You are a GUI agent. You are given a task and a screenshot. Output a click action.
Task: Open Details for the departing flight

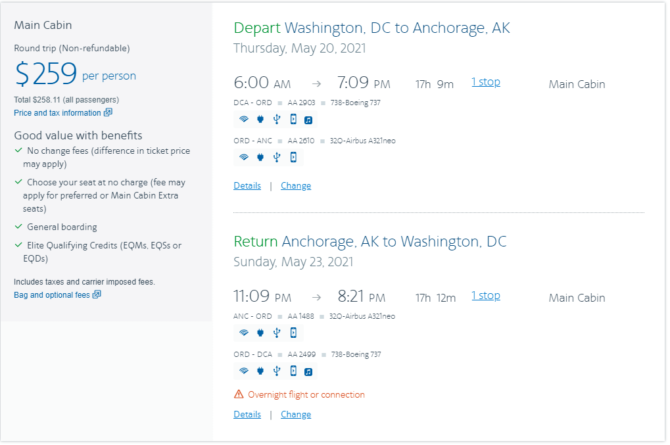pos(247,186)
